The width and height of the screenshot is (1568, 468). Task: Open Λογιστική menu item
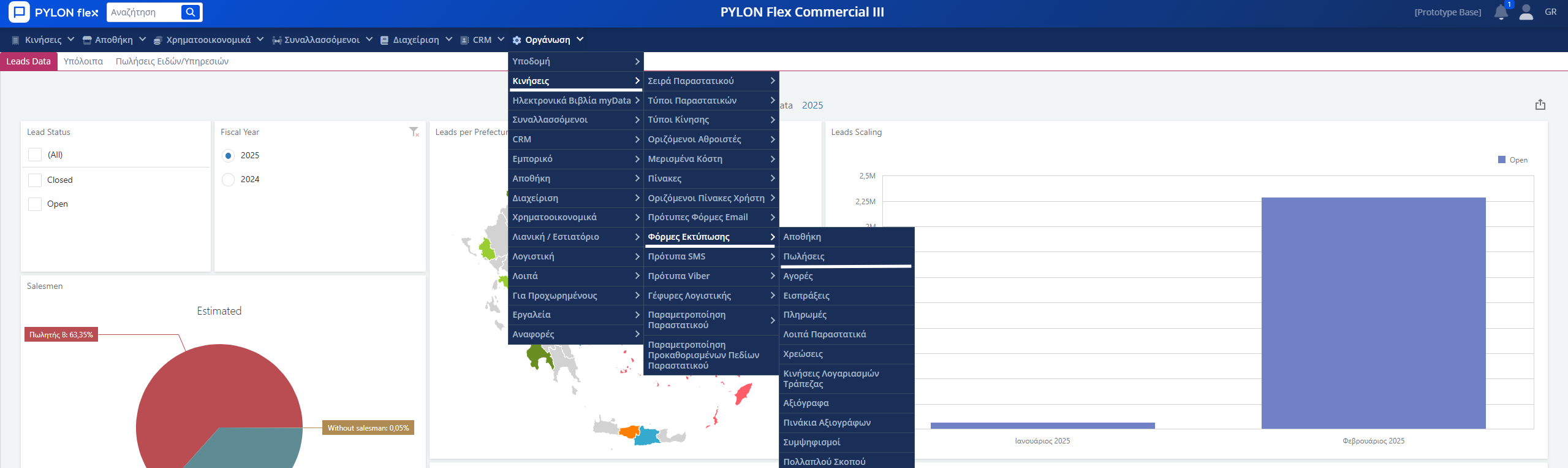(x=575, y=256)
